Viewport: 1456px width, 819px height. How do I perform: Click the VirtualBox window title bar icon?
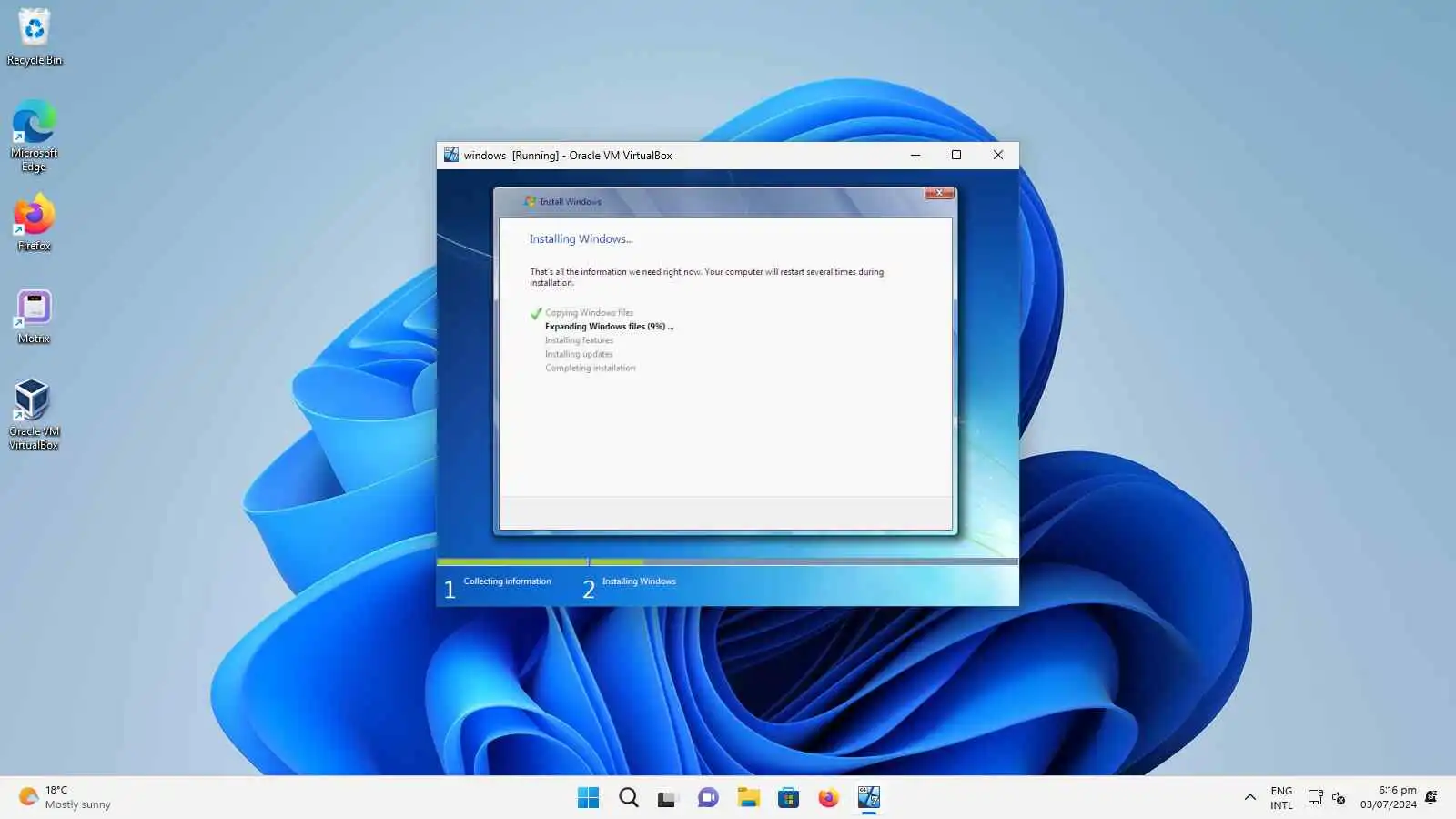[x=450, y=155]
